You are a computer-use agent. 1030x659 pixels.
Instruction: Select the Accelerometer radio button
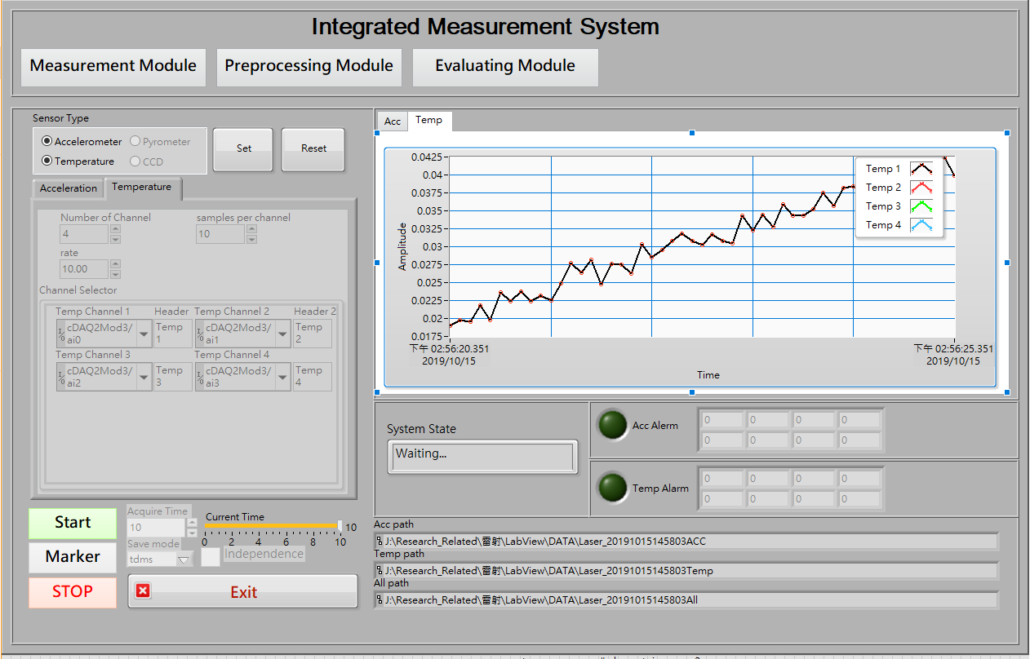47,142
